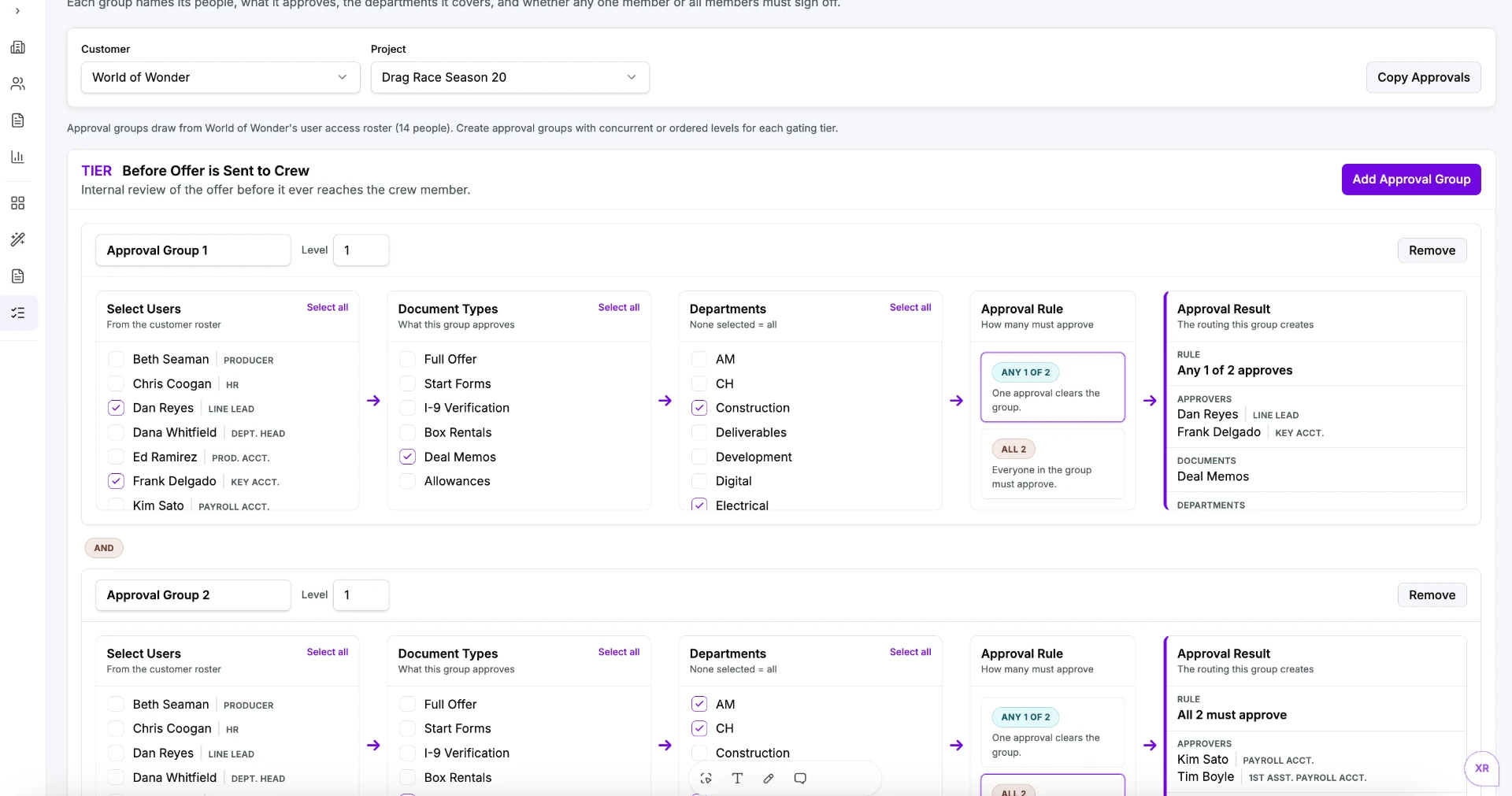Check Development department in Approval Group 1

pos(699,457)
